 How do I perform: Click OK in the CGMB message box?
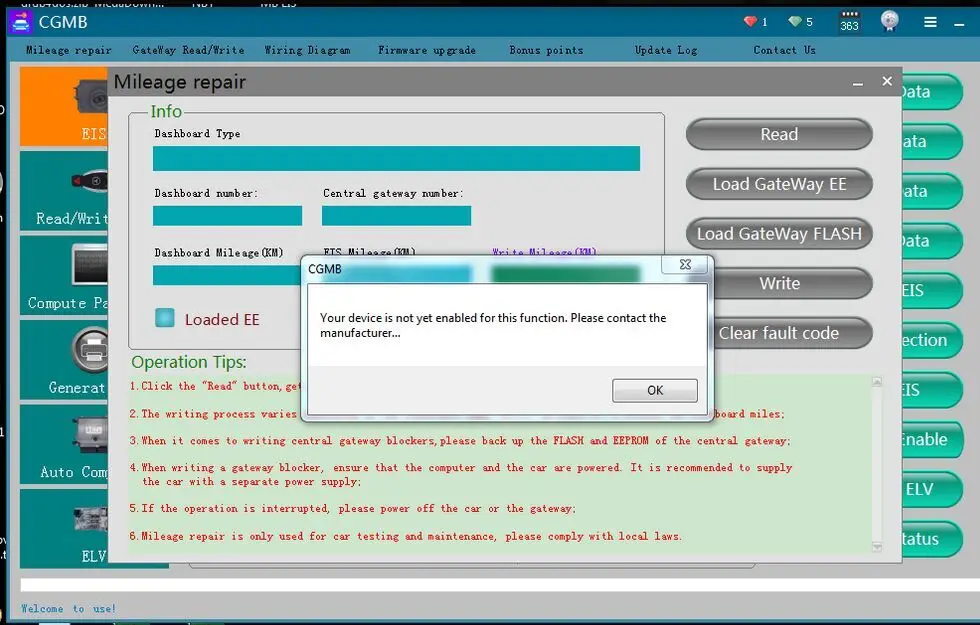coord(655,390)
